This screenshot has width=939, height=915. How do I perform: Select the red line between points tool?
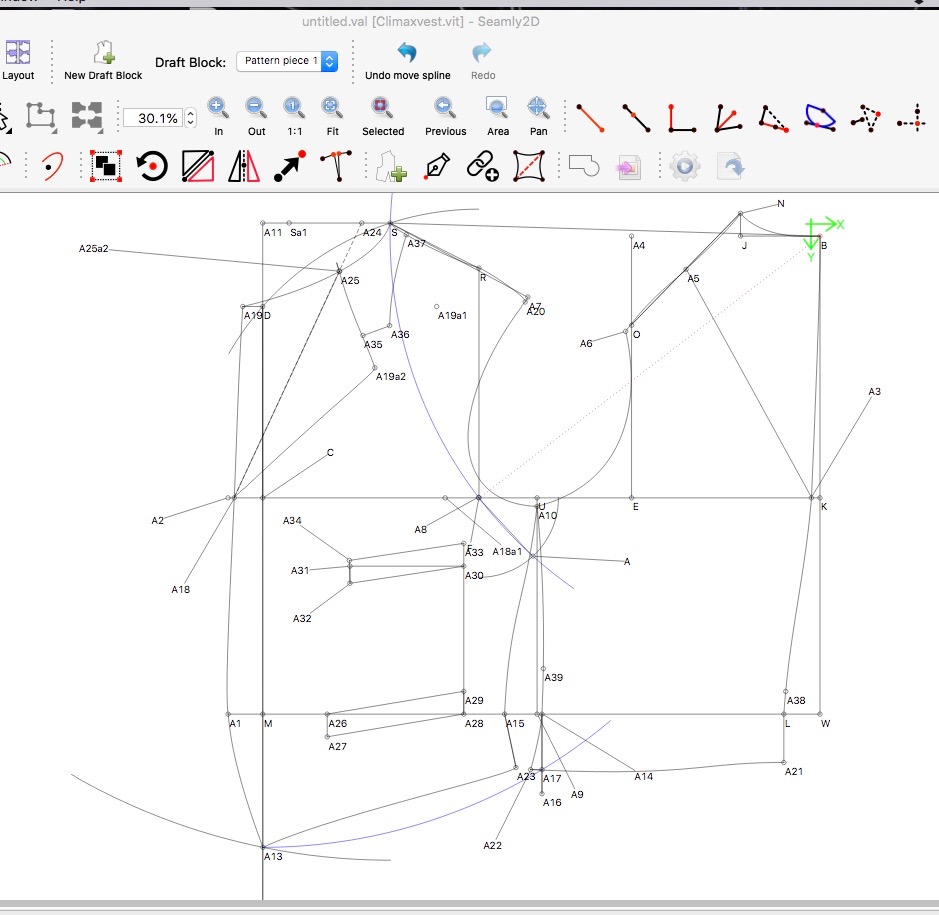point(590,117)
